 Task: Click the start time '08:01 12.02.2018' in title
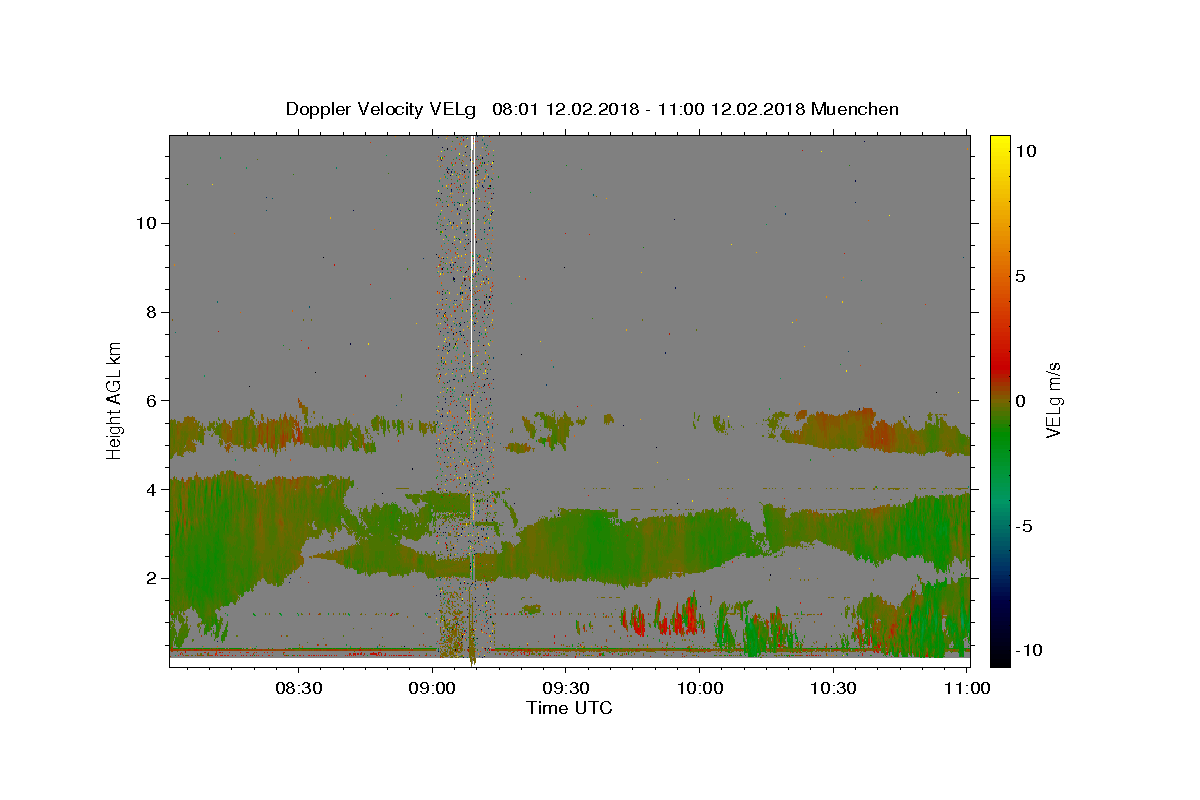563,109
